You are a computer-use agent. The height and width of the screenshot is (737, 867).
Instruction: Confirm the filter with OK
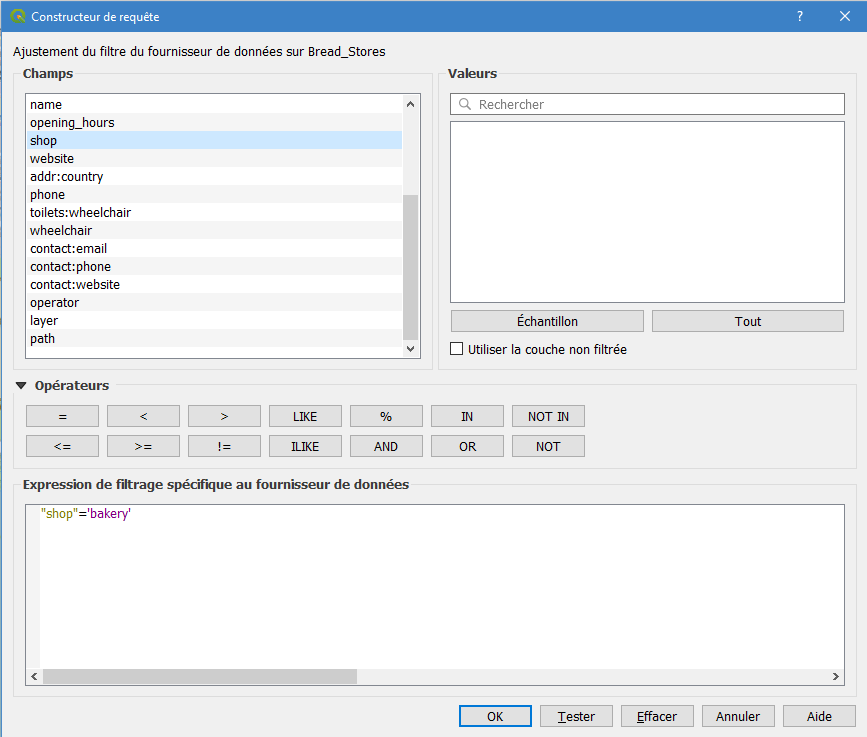coord(495,716)
